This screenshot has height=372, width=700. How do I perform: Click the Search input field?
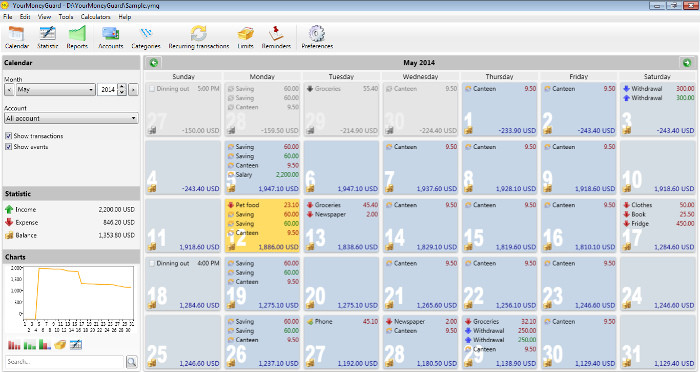point(64,362)
